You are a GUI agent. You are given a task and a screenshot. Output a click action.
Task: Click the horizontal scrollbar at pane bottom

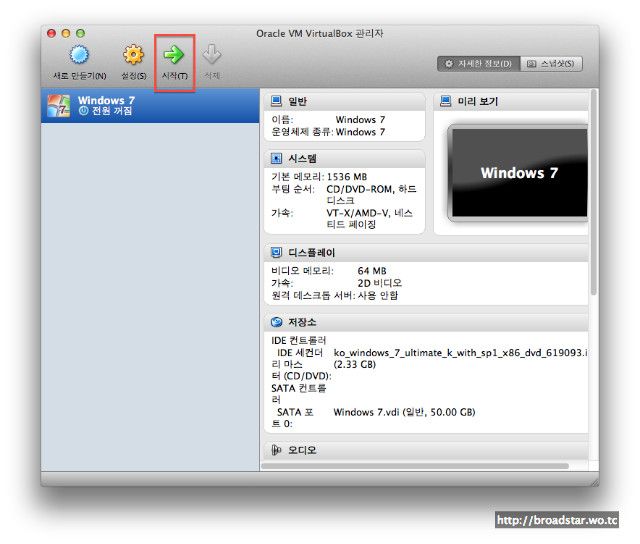(415, 466)
